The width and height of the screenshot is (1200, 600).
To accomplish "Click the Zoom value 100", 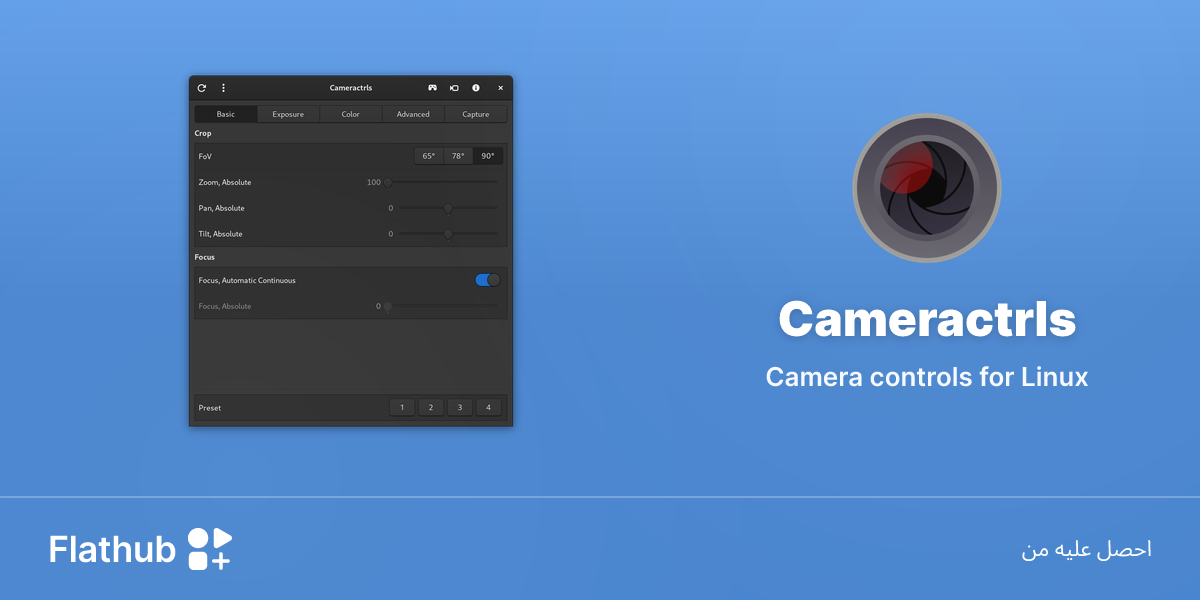I will [374, 182].
